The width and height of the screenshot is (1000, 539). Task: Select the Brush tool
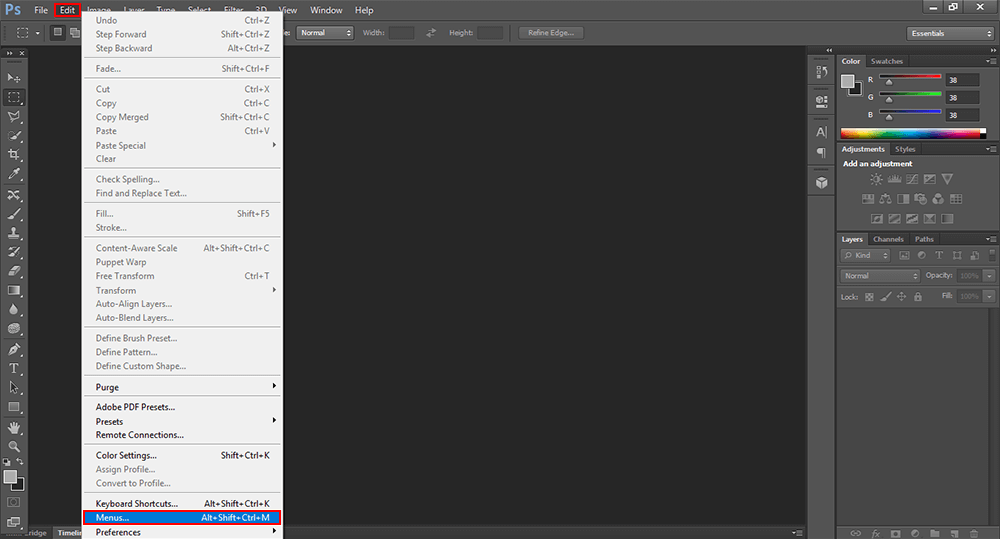click(13, 214)
